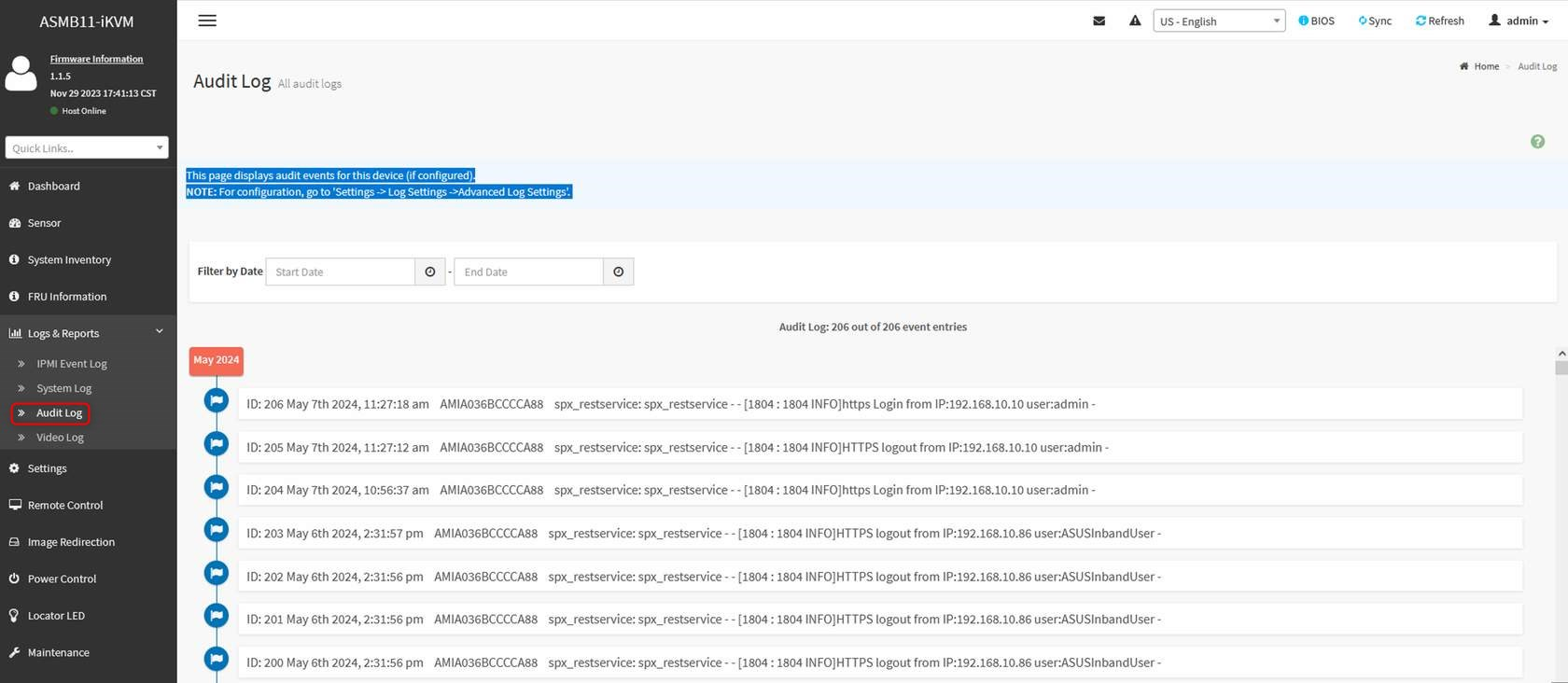This screenshot has height=683, width=1568.
Task: Click the Home breadcrumb link
Action: 1486,66
